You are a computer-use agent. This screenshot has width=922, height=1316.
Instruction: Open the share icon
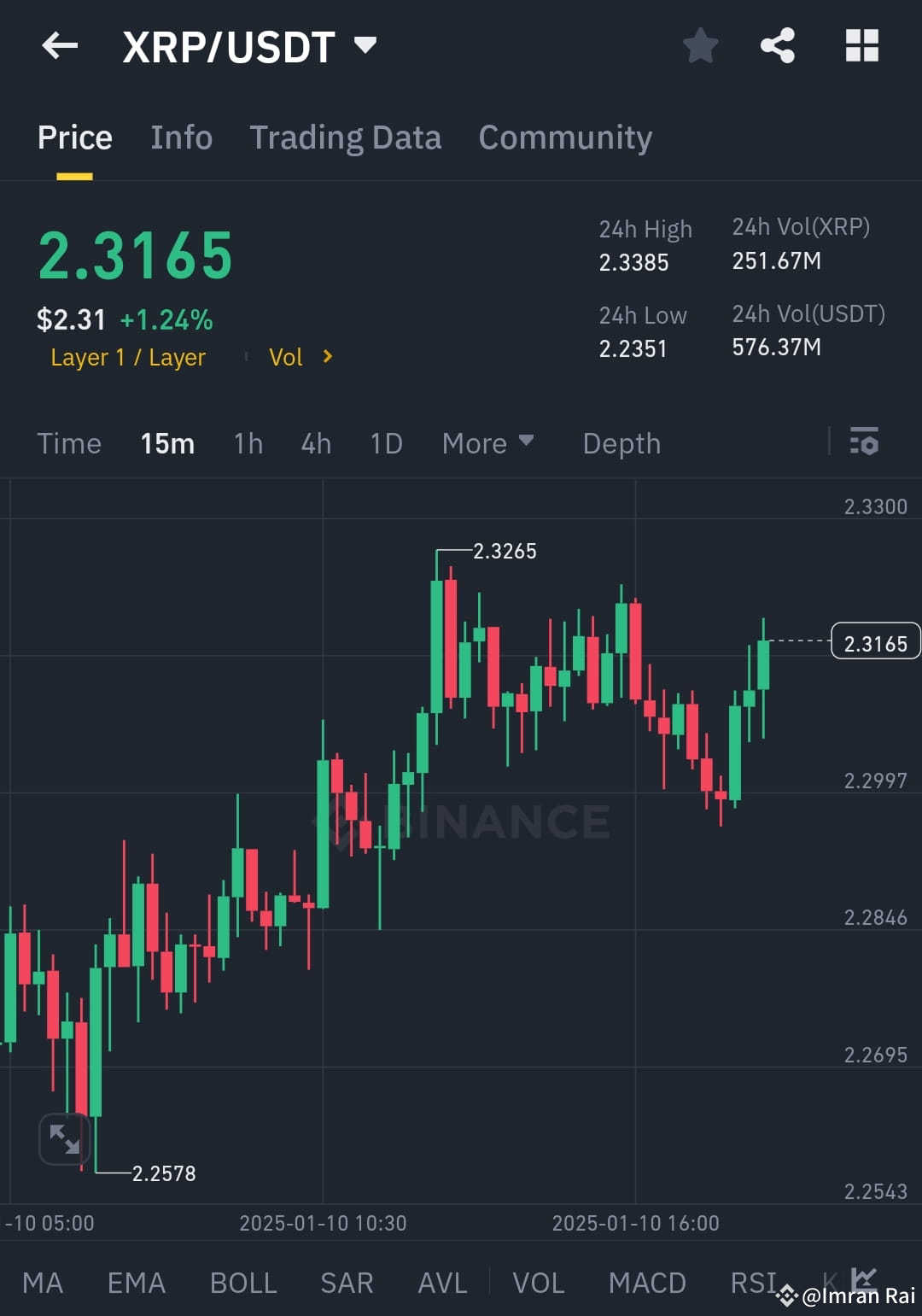click(777, 47)
